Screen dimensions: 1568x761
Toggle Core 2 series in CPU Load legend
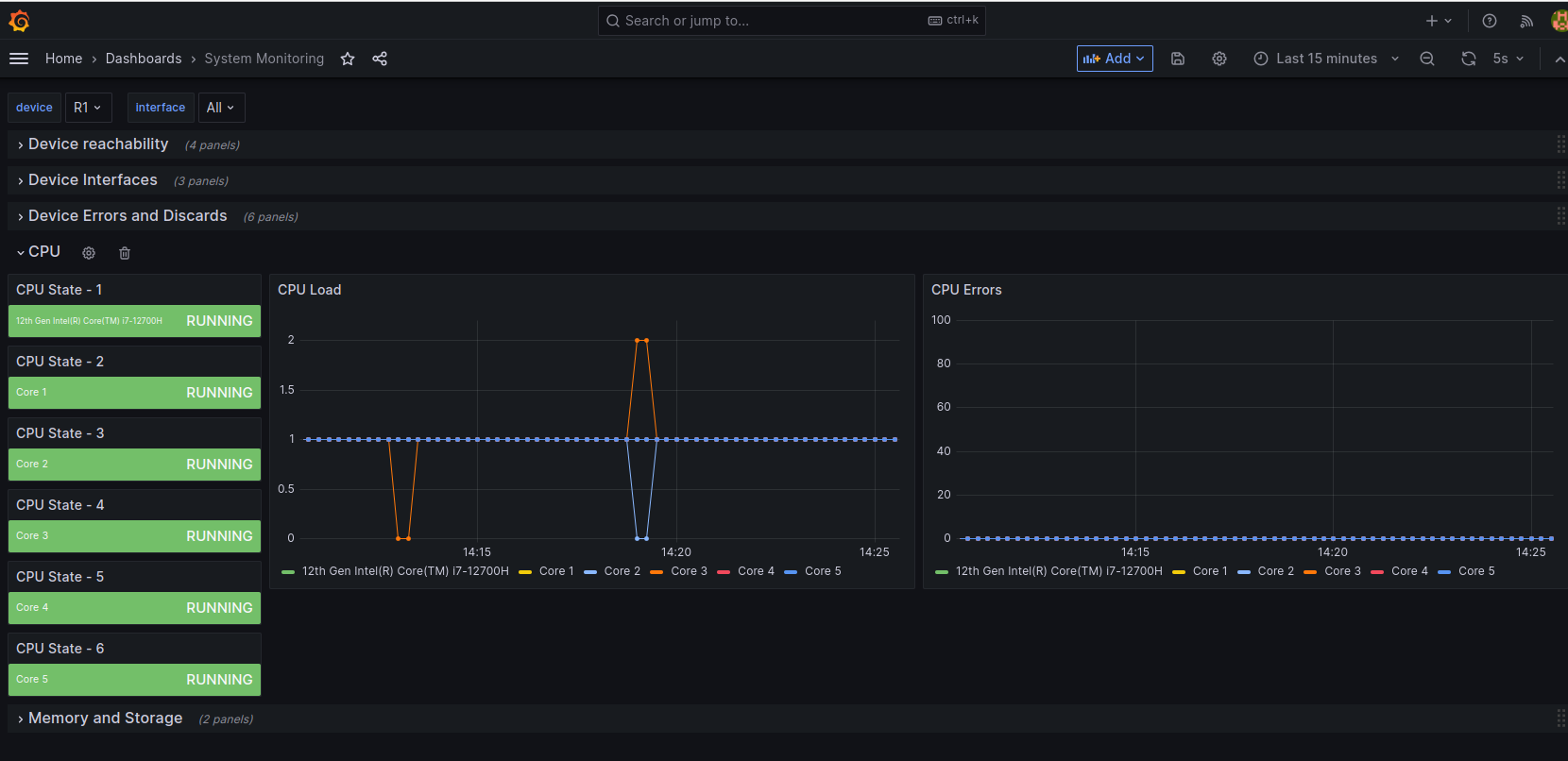click(x=622, y=571)
